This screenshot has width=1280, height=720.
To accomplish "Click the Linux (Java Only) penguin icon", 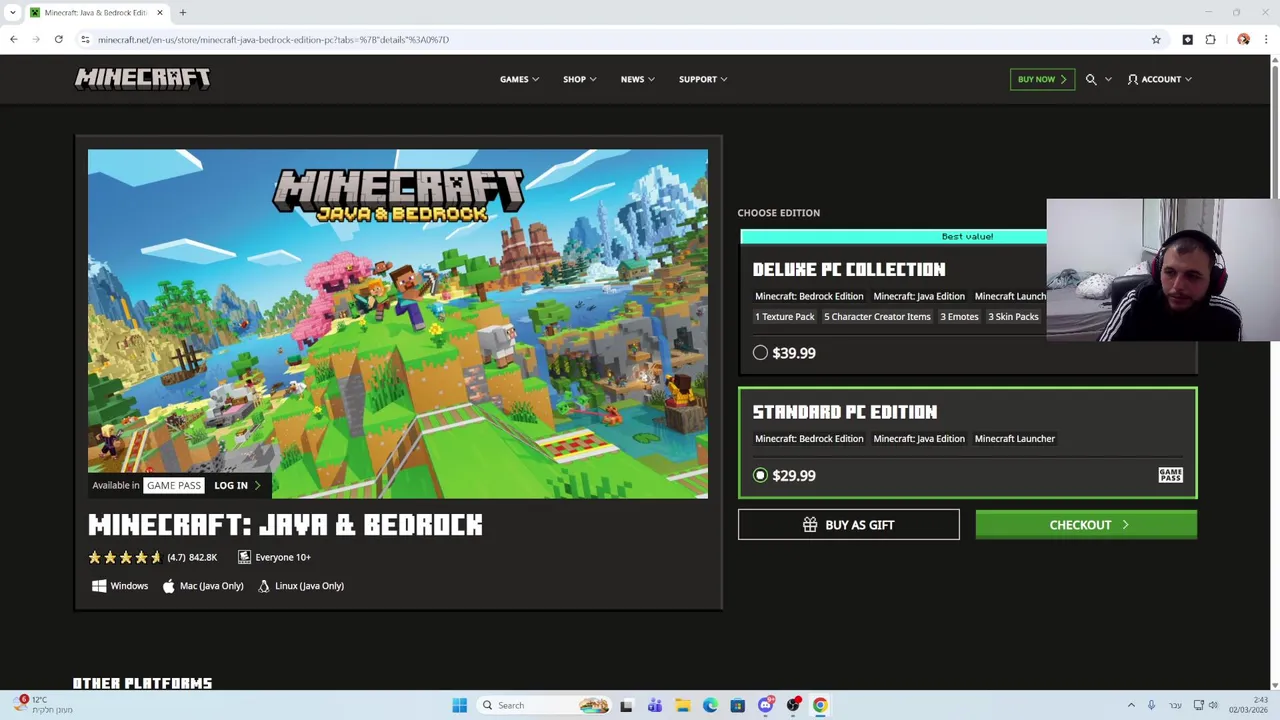I will [x=264, y=586].
